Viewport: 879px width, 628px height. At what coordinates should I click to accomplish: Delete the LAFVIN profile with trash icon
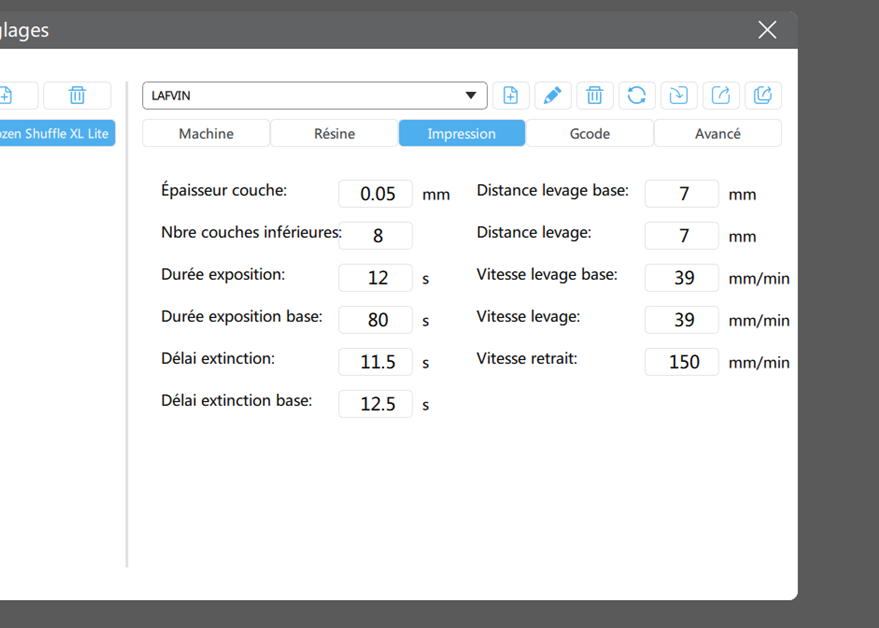(x=595, y=95)
